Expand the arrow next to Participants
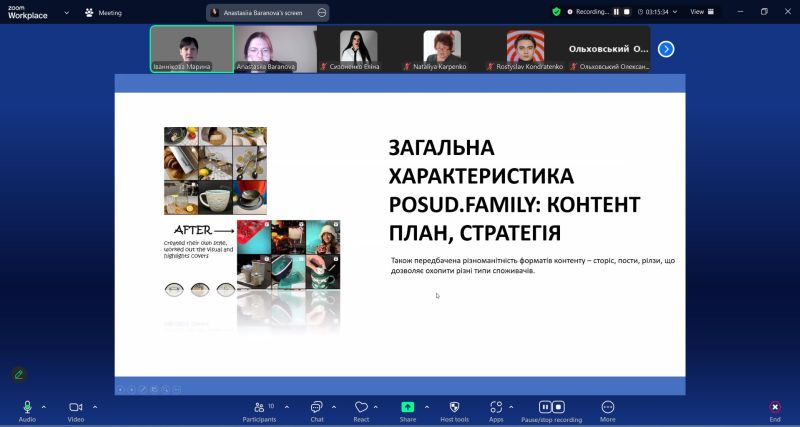 click(287, 407)
